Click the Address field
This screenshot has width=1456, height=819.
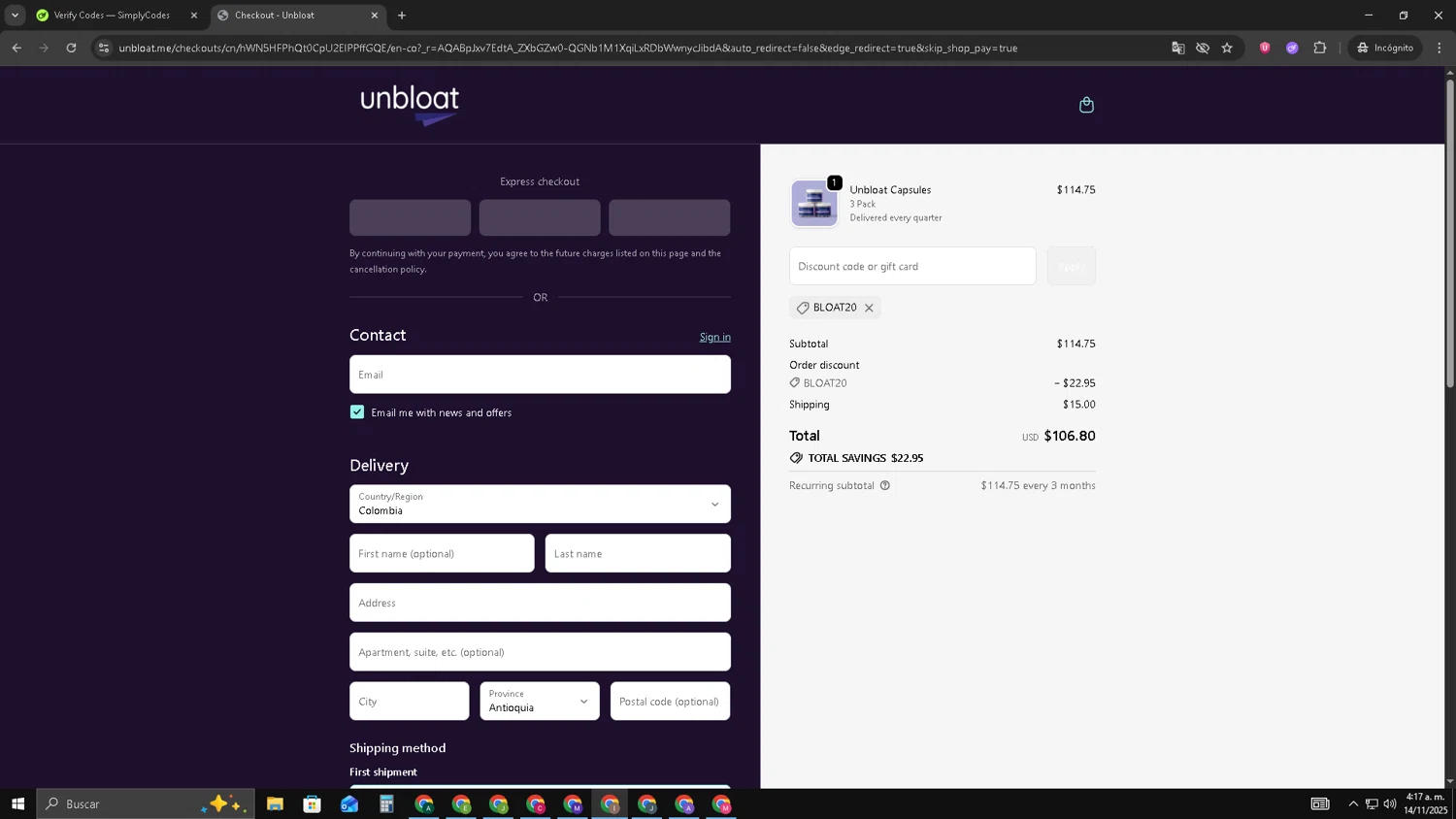540,603
